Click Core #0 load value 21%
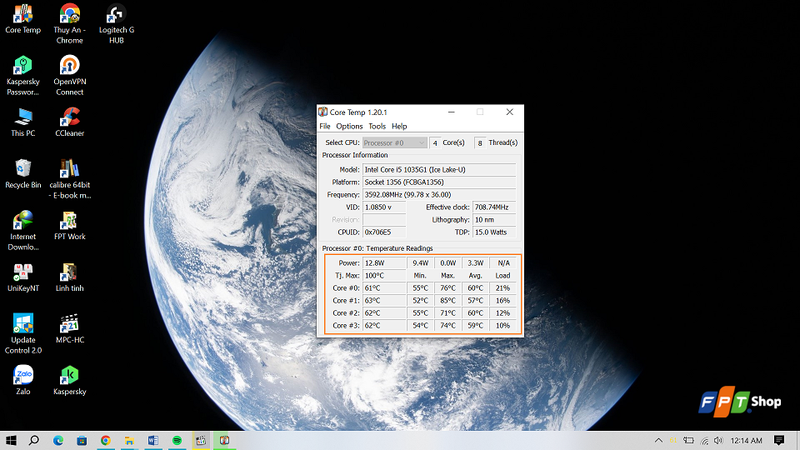This screenshot has width=800, height=450. click(503, 288)
